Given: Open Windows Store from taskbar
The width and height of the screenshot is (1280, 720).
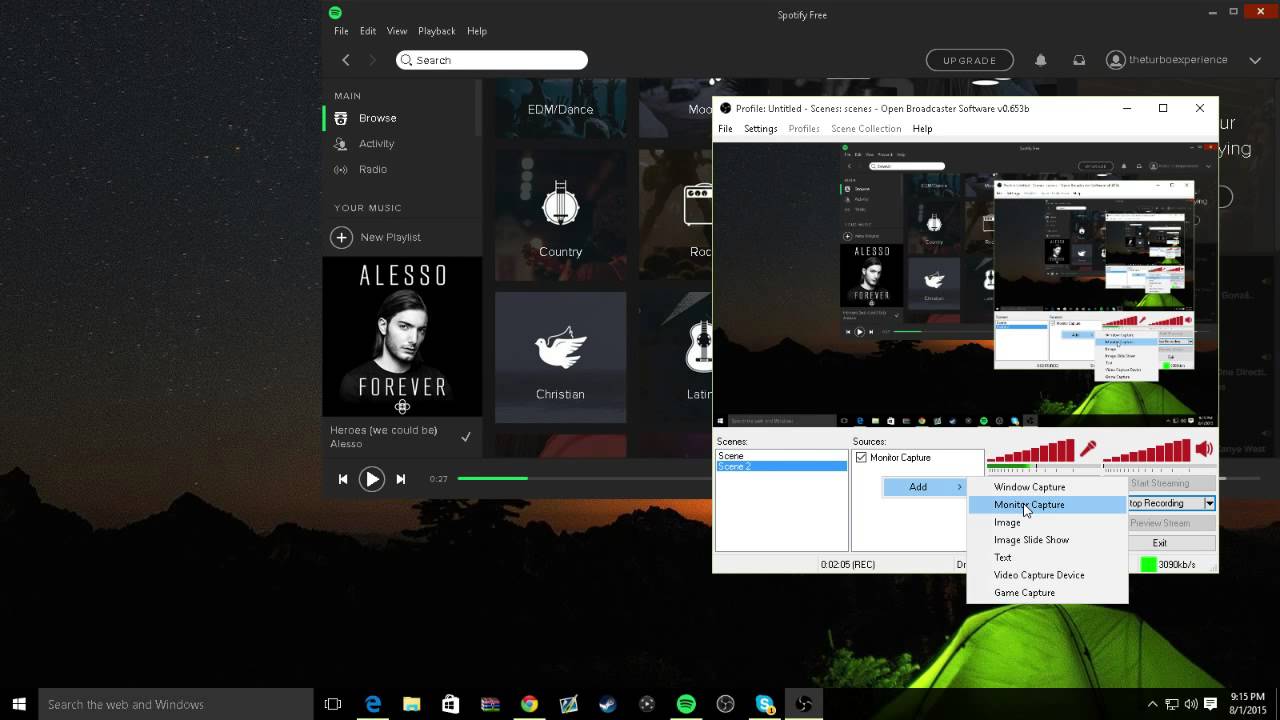Looking at the screenshot, I should coord(451,704).
